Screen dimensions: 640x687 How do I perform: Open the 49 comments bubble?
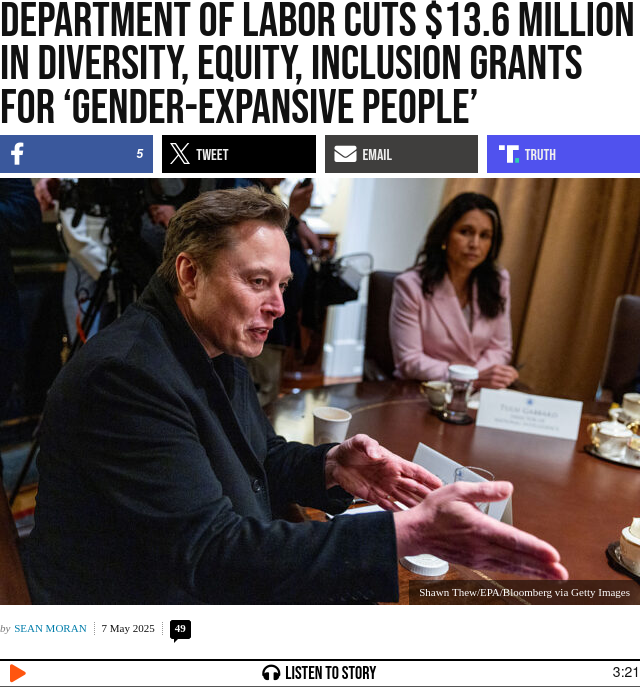(x=180, y=630)
